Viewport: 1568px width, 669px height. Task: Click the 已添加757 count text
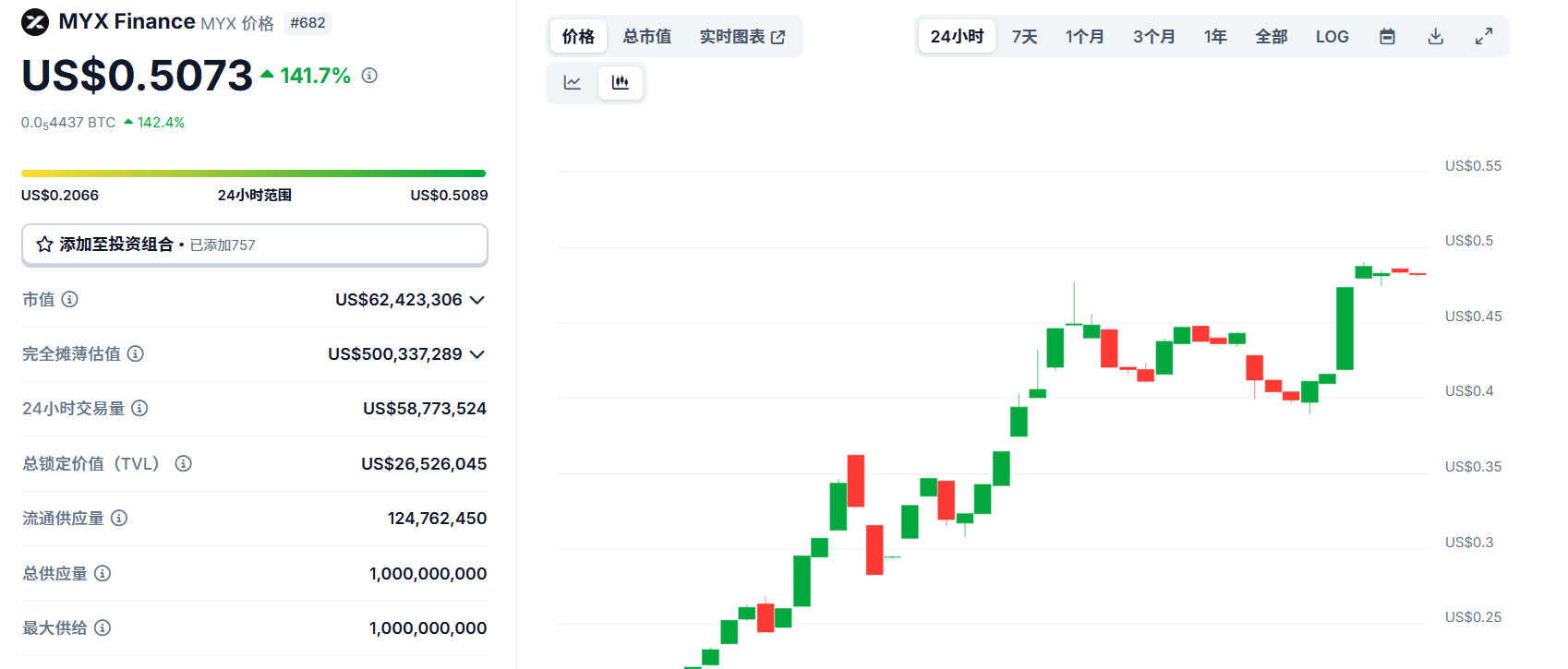coord(223,245)
